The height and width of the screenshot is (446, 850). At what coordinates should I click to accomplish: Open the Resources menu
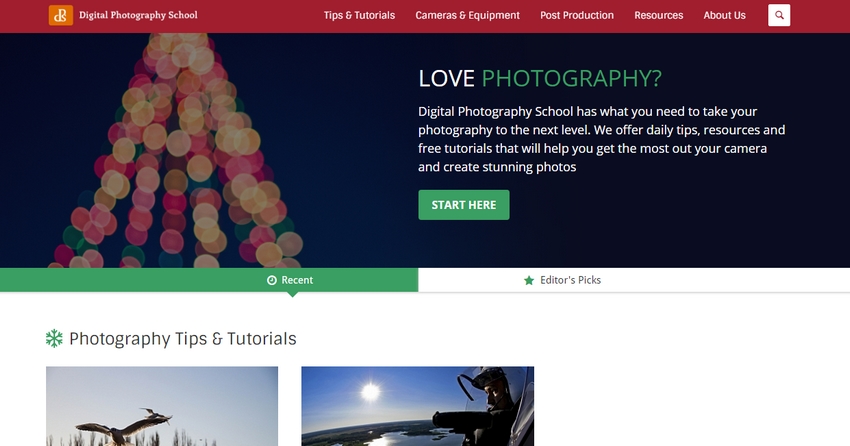[x=659, y=15]
